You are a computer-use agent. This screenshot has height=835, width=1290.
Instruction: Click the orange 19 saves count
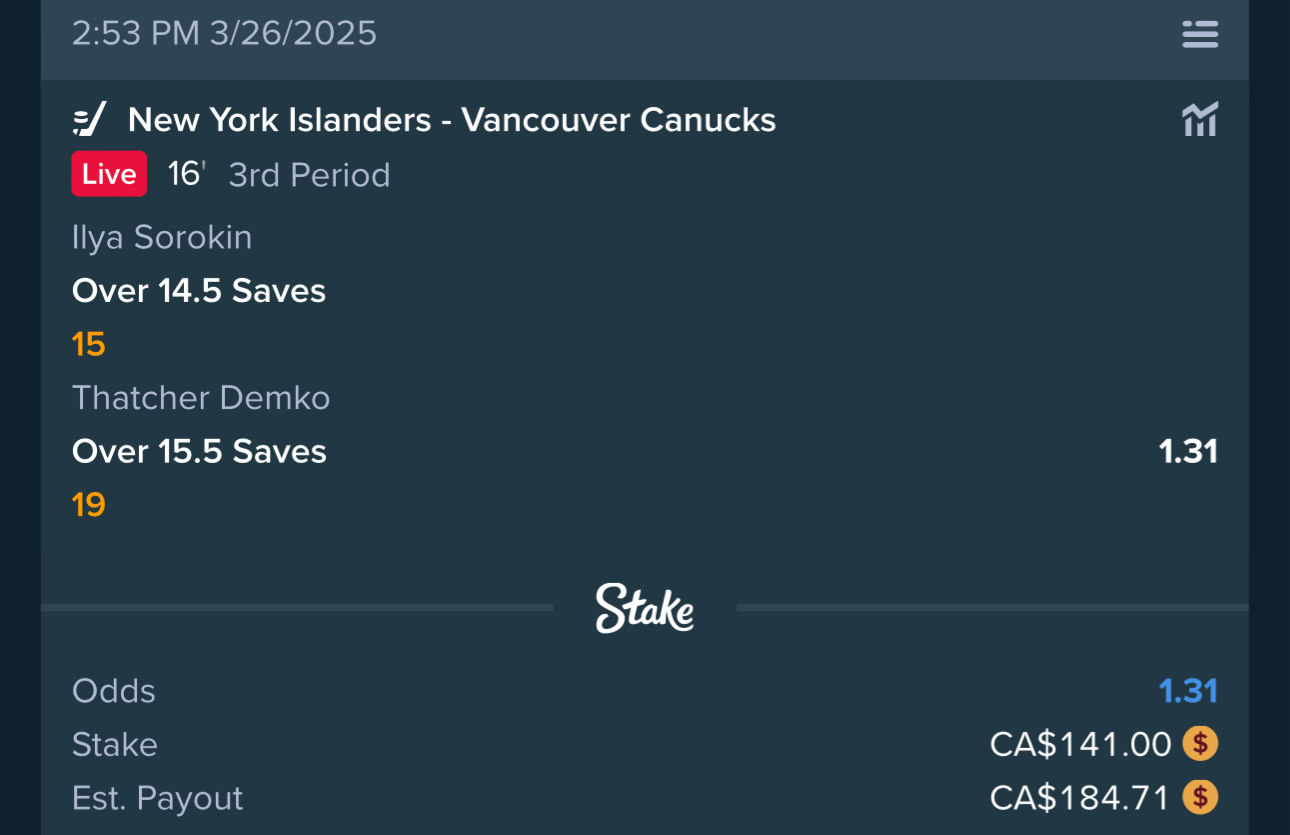coord(89,504)
